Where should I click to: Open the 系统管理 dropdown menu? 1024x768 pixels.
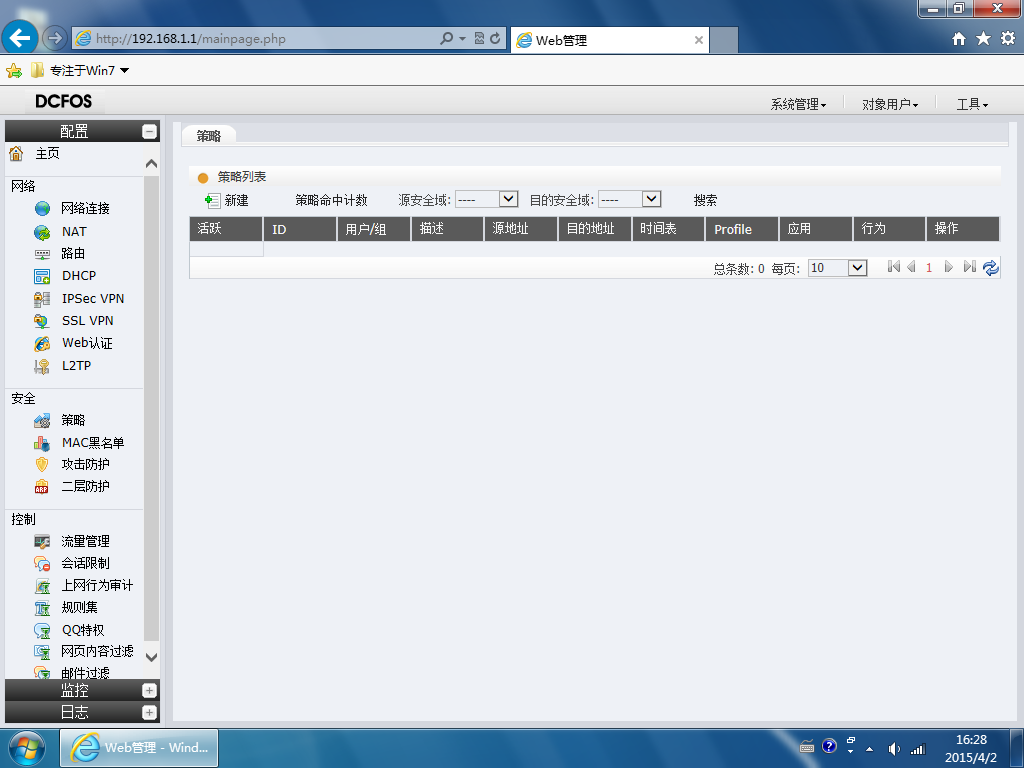coord(798,104)
